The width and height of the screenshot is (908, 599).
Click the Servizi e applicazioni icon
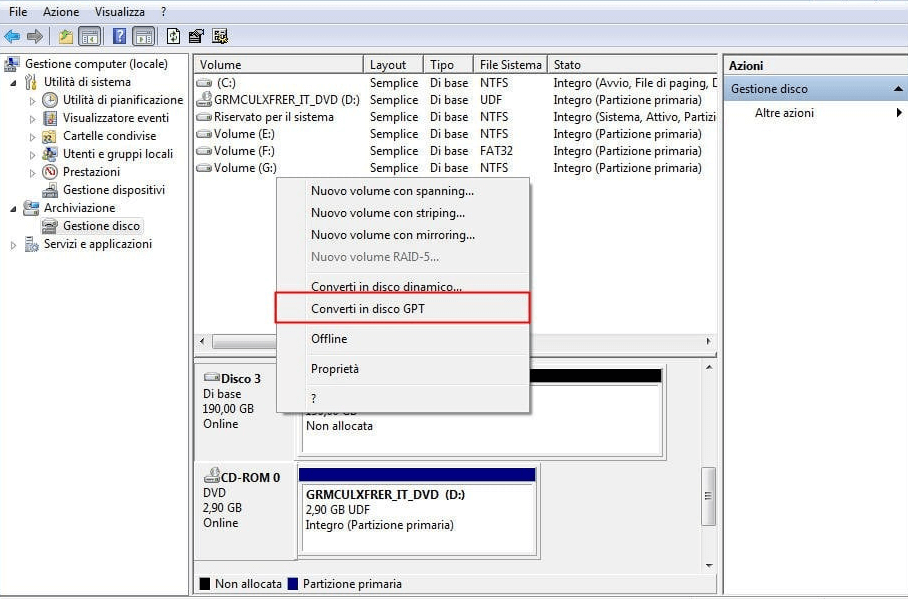pos(31,244)
